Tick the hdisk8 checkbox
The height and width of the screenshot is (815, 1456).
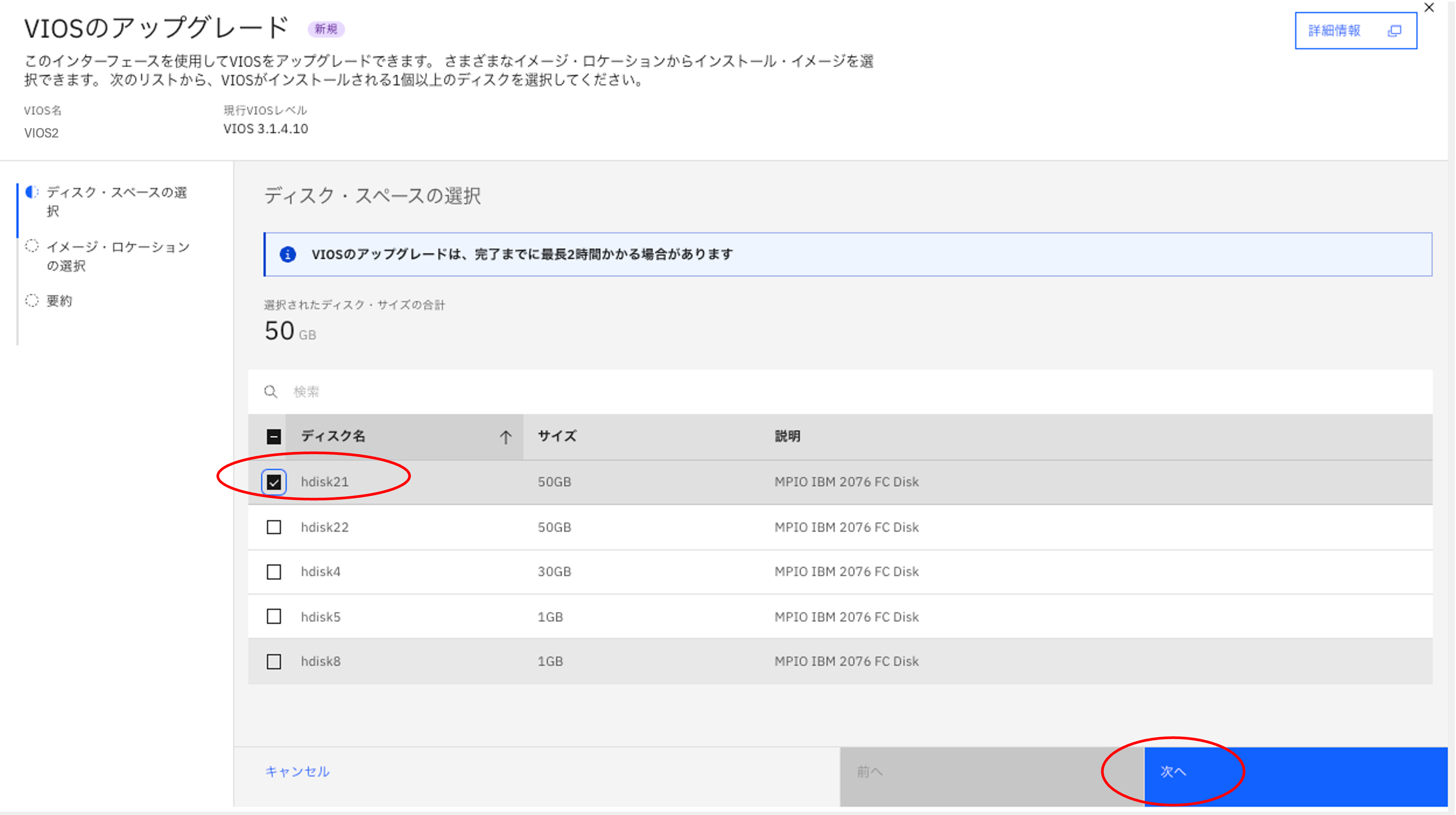click(274, 661)
